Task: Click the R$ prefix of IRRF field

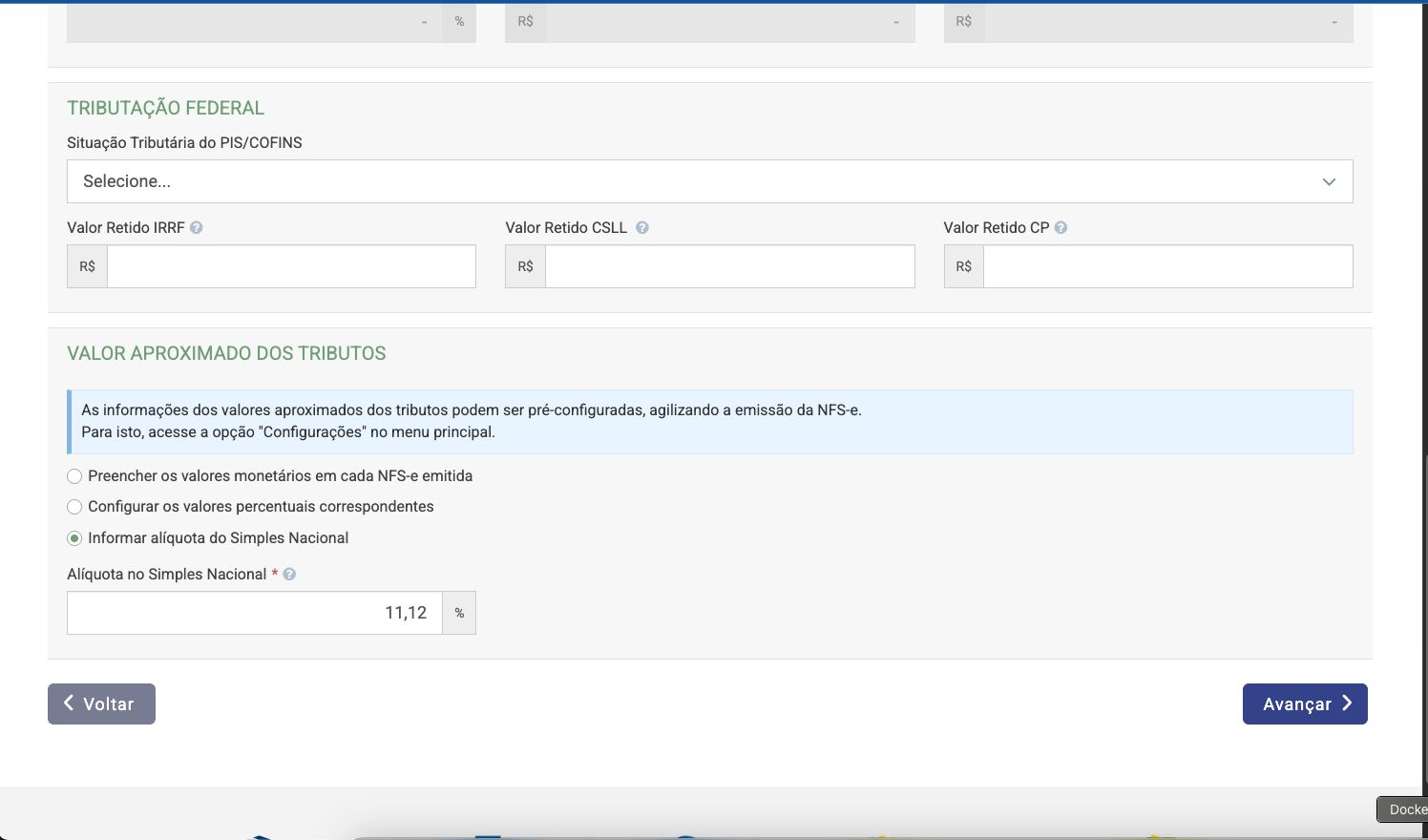Action: [87, 266]
